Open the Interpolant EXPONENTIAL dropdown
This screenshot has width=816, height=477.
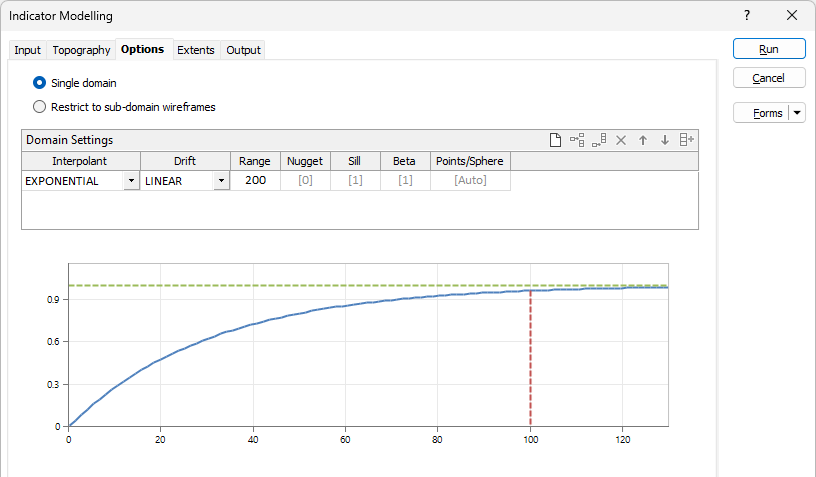coord(131,181)
